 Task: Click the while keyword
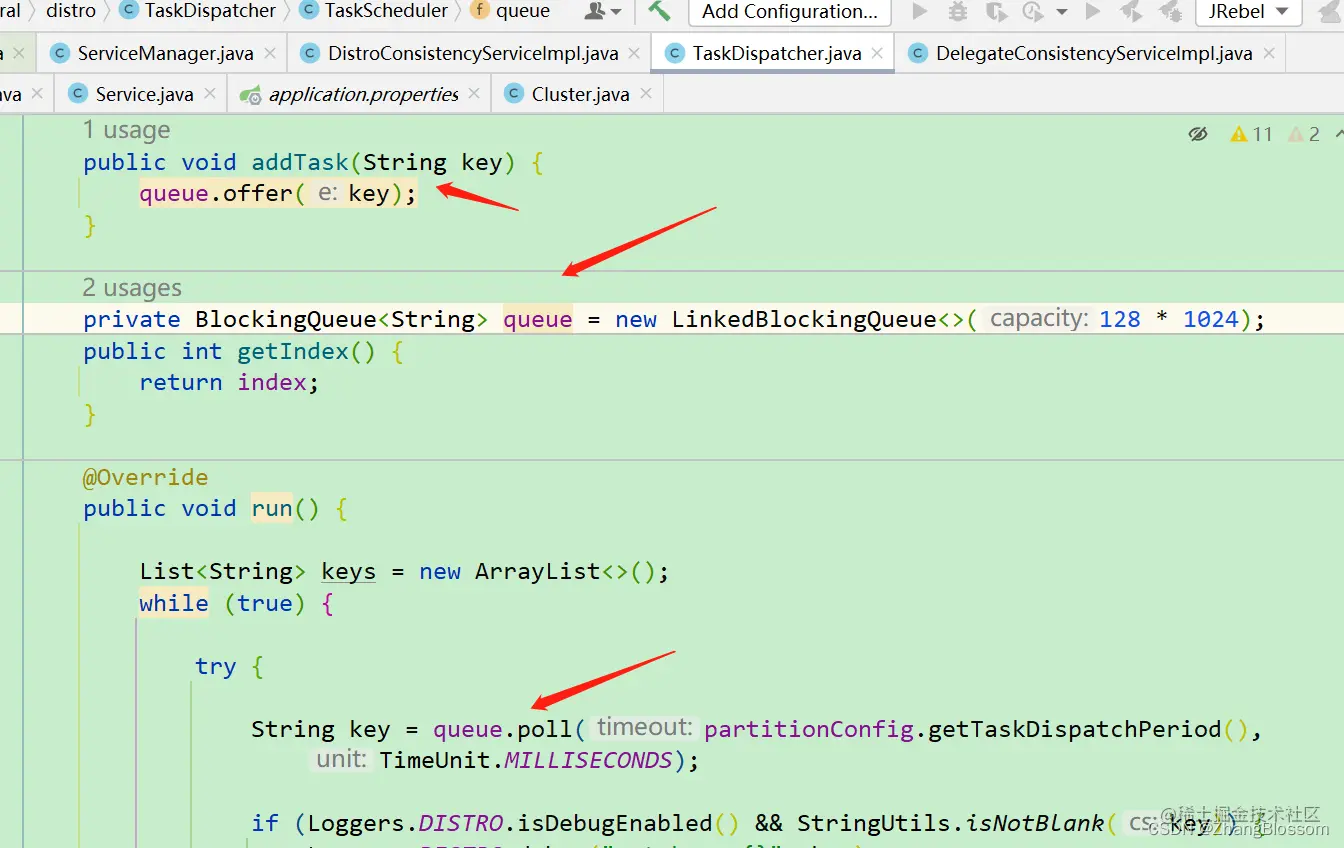pyautogui.click(x=174, y=603)
